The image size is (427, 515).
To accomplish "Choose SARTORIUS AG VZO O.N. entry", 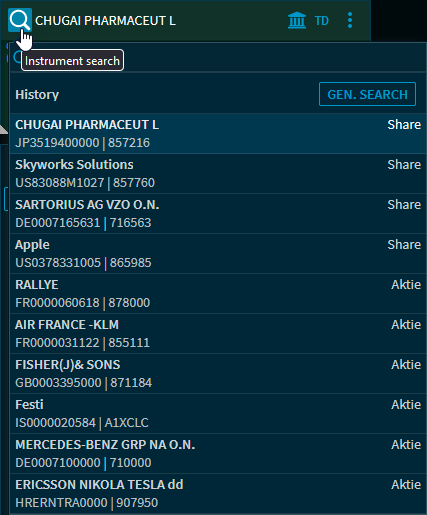I will 218,213.
